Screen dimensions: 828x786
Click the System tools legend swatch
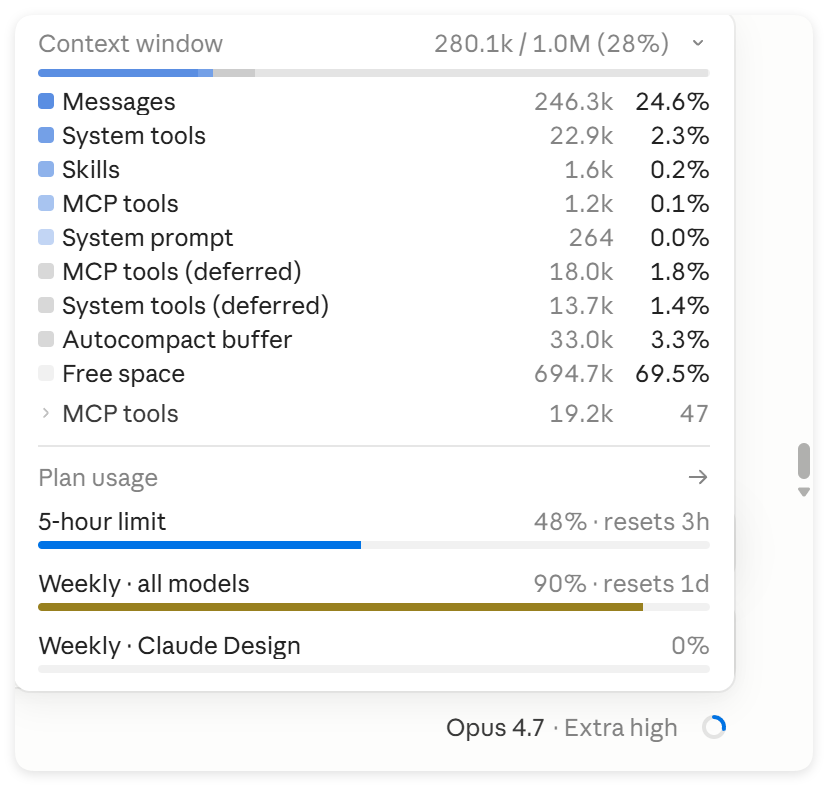pos(46,135)
